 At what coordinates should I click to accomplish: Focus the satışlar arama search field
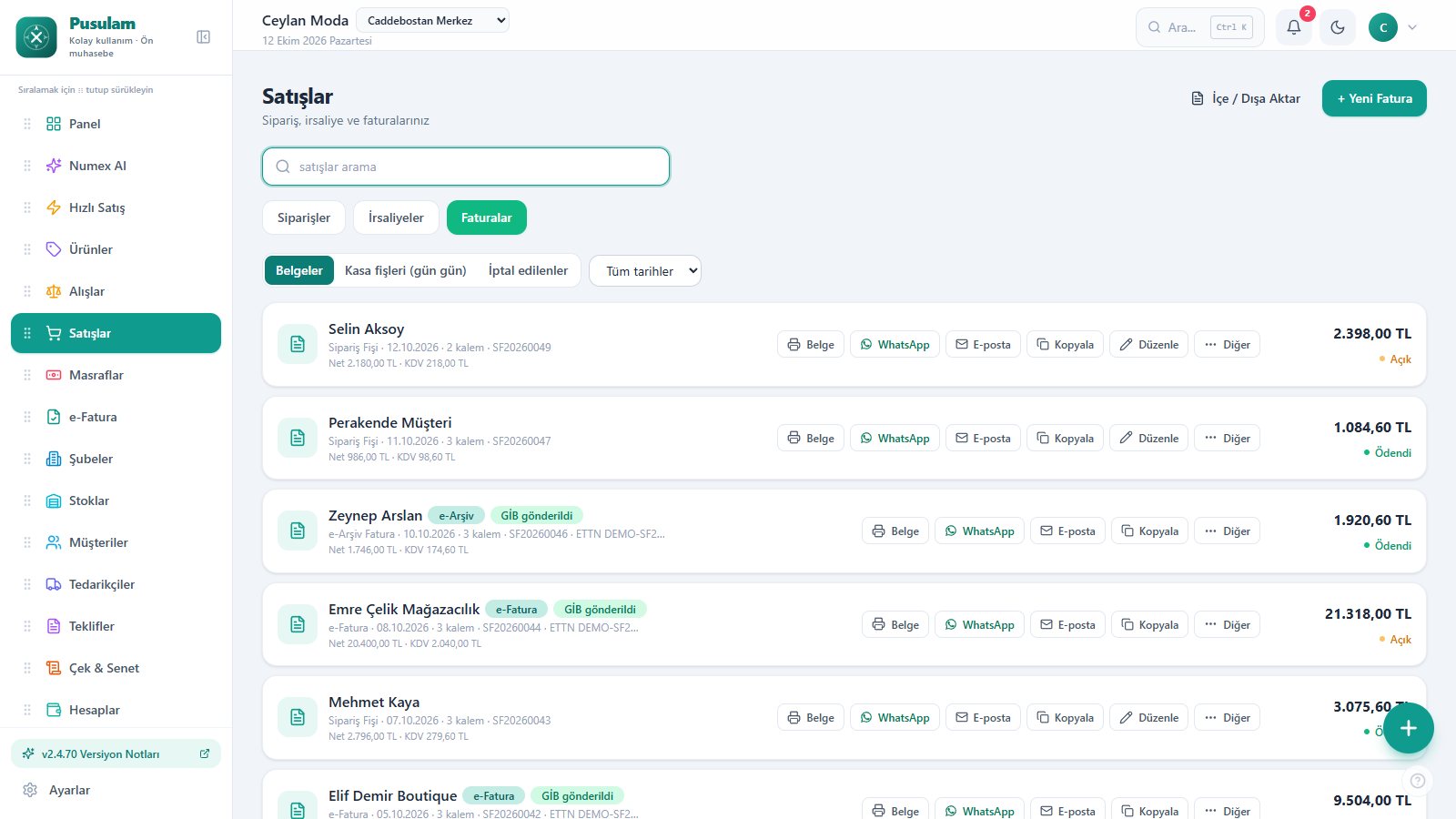(x=466, y=167)
